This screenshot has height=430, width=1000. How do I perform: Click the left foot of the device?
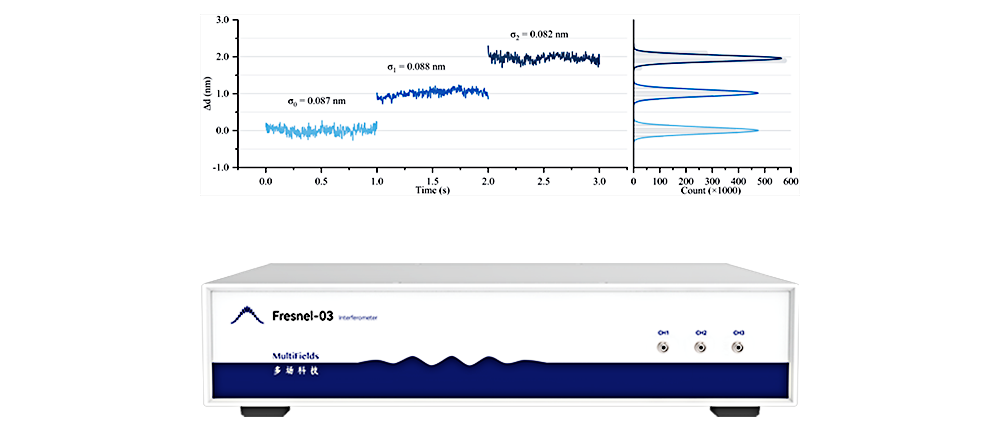point(263,411)
